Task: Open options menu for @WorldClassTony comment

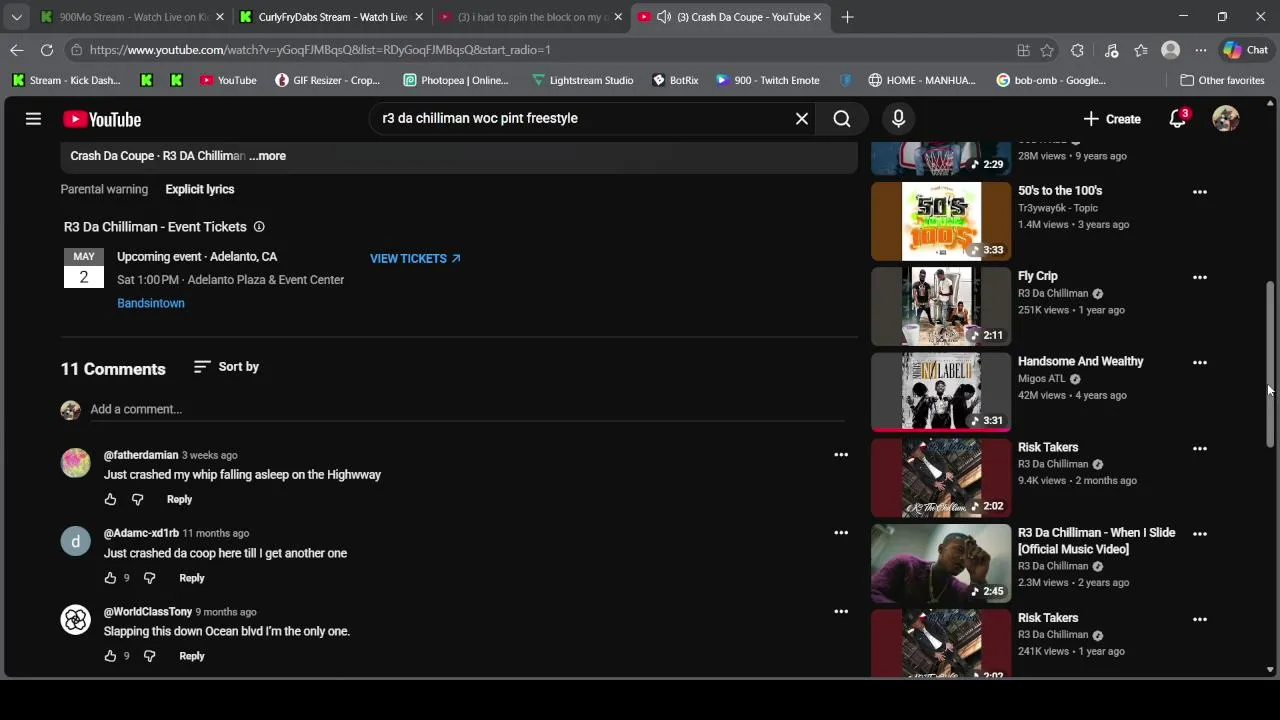Action: (x=841, y=611)
